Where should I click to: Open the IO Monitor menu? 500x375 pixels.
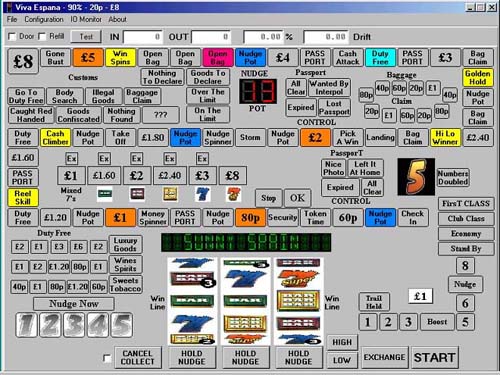pos(86,19)
